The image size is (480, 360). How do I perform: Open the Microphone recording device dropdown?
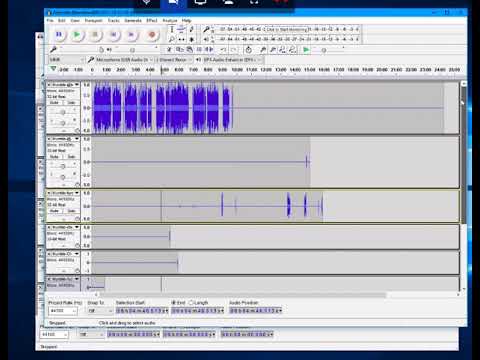pos(124,60)
